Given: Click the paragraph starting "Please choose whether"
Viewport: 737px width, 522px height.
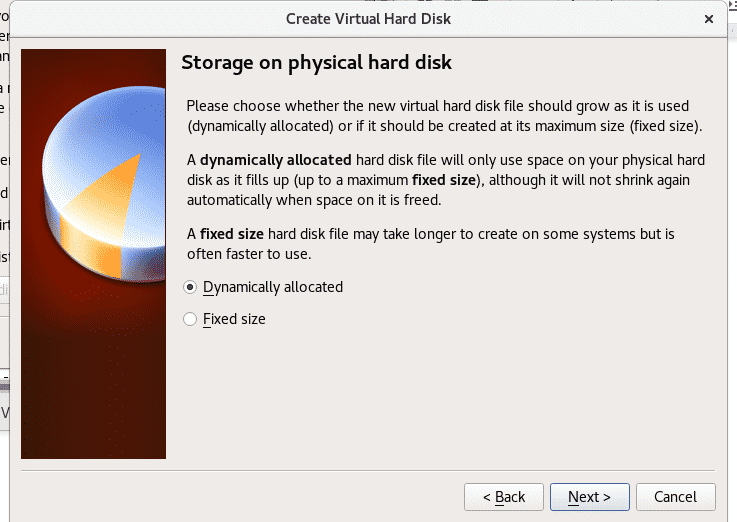Looking at the screenshot, I should coord(444,116).
